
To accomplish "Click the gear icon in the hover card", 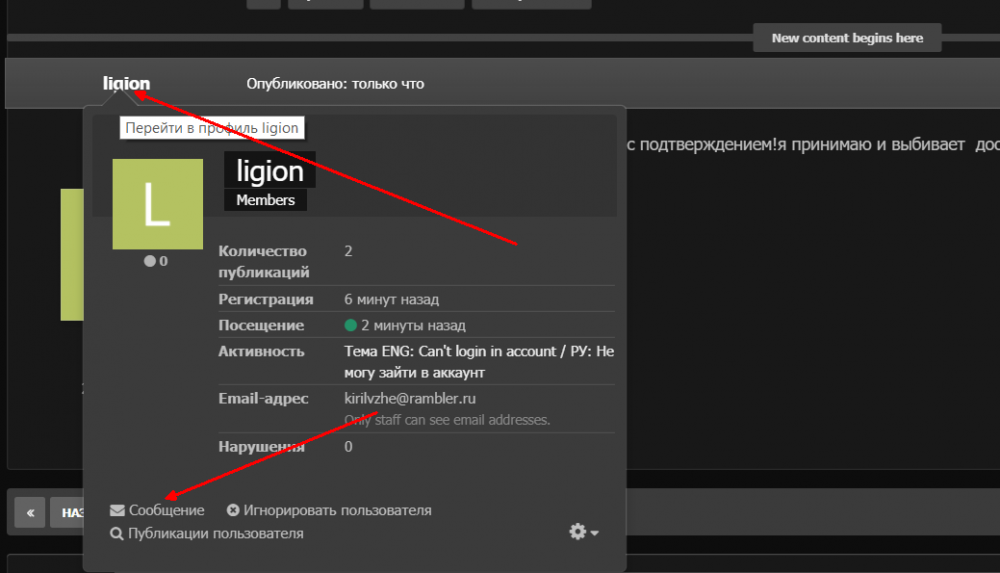I will [x=578, y=532].
